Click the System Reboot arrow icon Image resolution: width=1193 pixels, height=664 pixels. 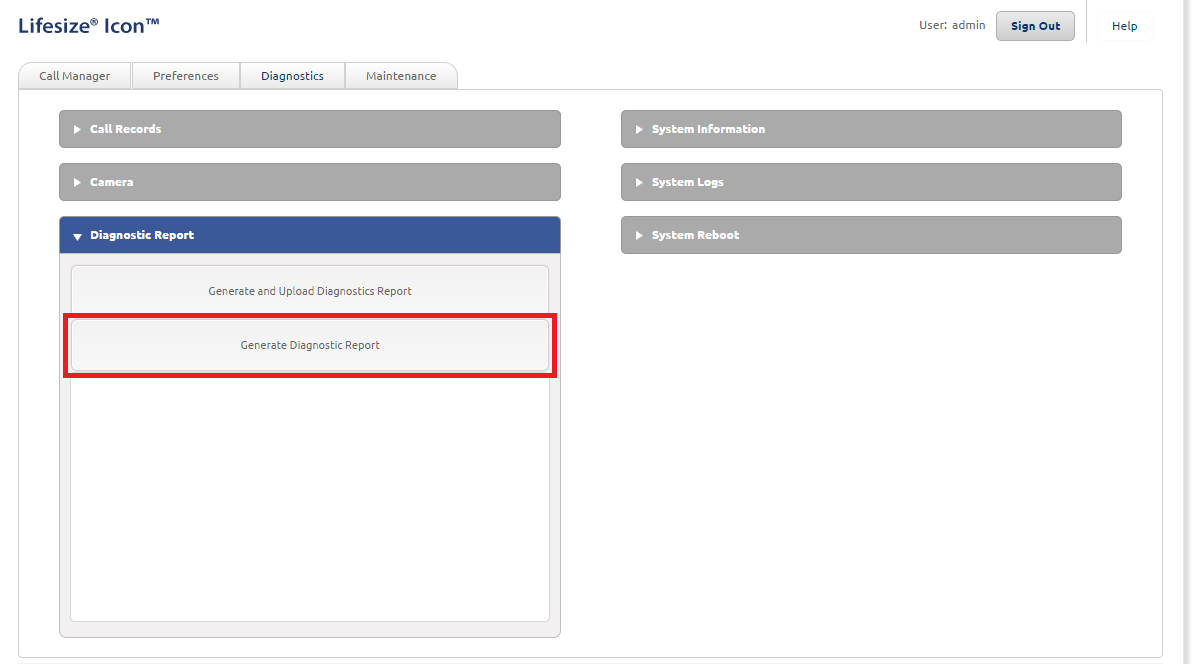(x=638, y=234)
